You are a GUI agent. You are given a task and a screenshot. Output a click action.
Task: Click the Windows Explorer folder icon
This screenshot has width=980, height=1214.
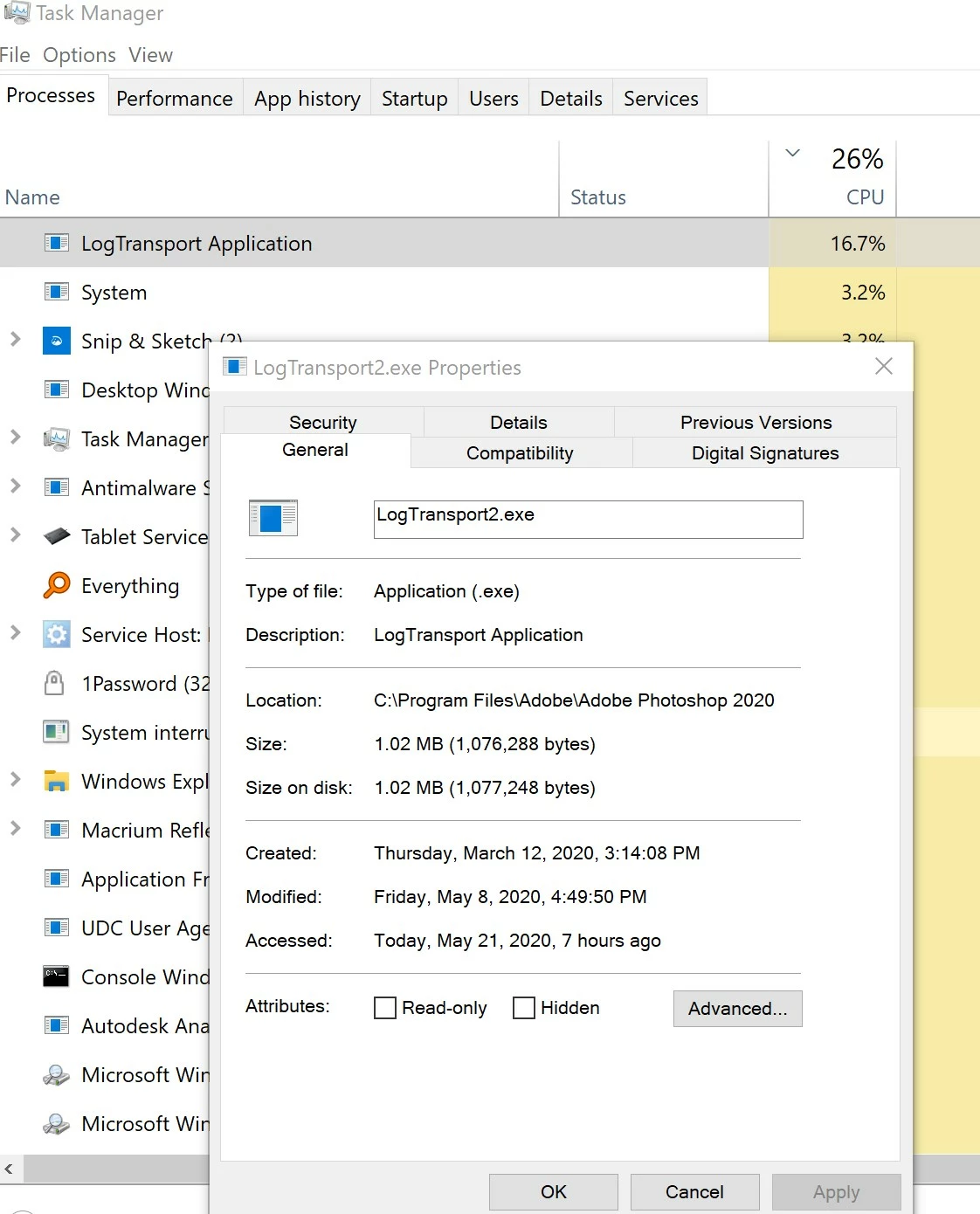click(57, 781)
